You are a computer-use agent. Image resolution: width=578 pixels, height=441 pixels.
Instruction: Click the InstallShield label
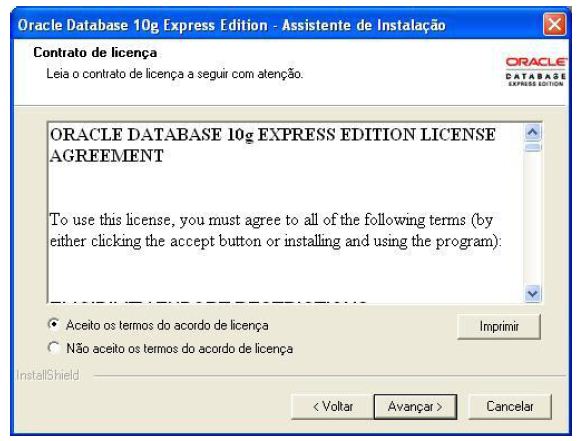[48, 375]
